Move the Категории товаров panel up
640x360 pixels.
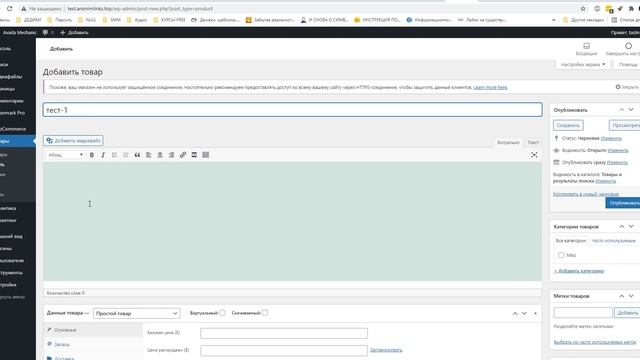pyautogui.click(x=621, y=227)
